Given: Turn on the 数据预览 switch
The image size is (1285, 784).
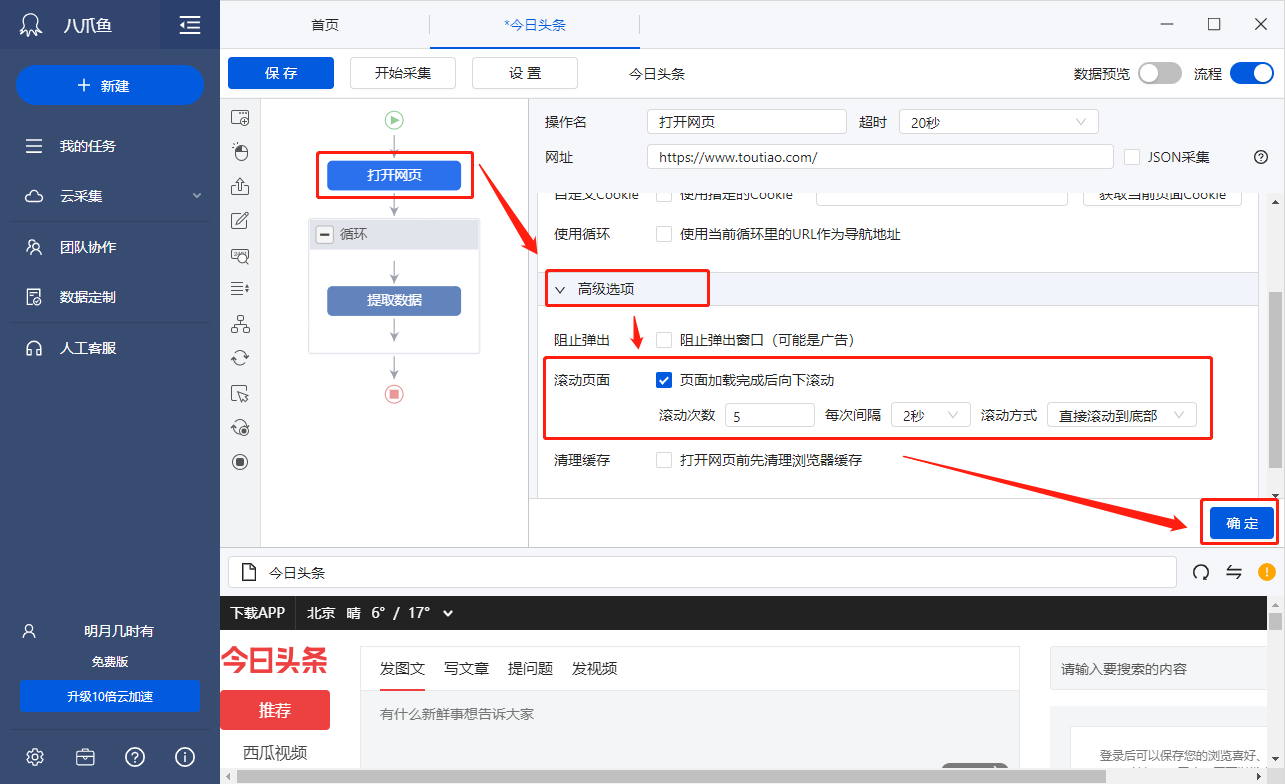Looking at the screenshot, I should 1160,73.
